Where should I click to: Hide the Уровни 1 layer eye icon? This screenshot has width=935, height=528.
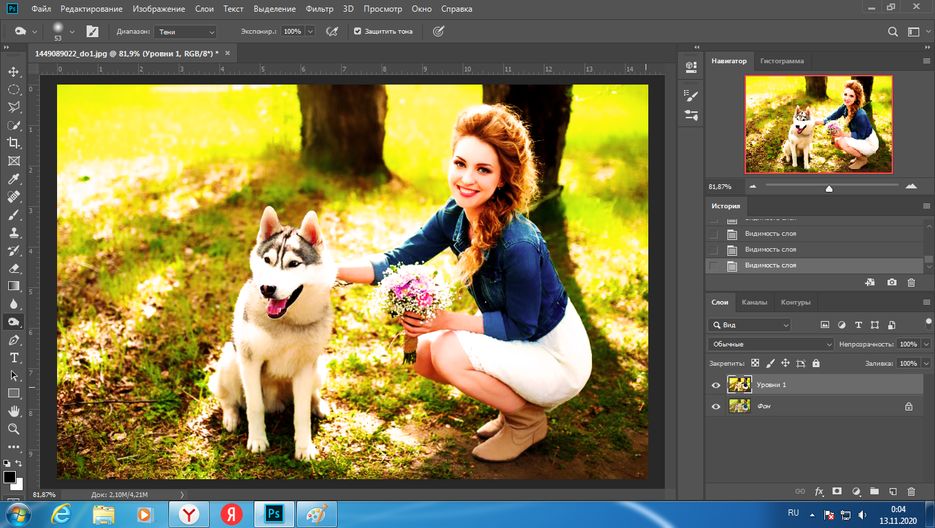pos(716,385)
